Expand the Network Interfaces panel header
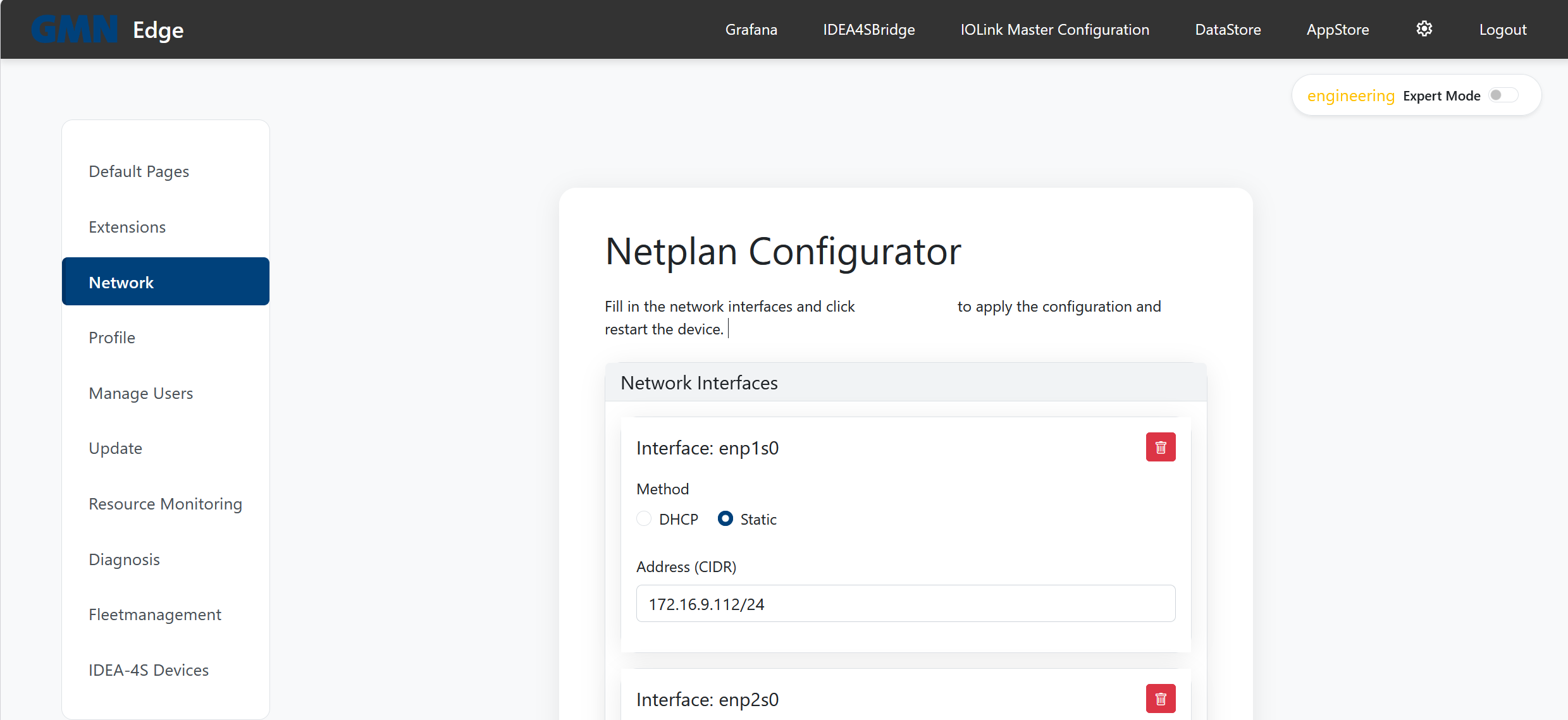The image size is (1568, 720). tap(699, 382)
